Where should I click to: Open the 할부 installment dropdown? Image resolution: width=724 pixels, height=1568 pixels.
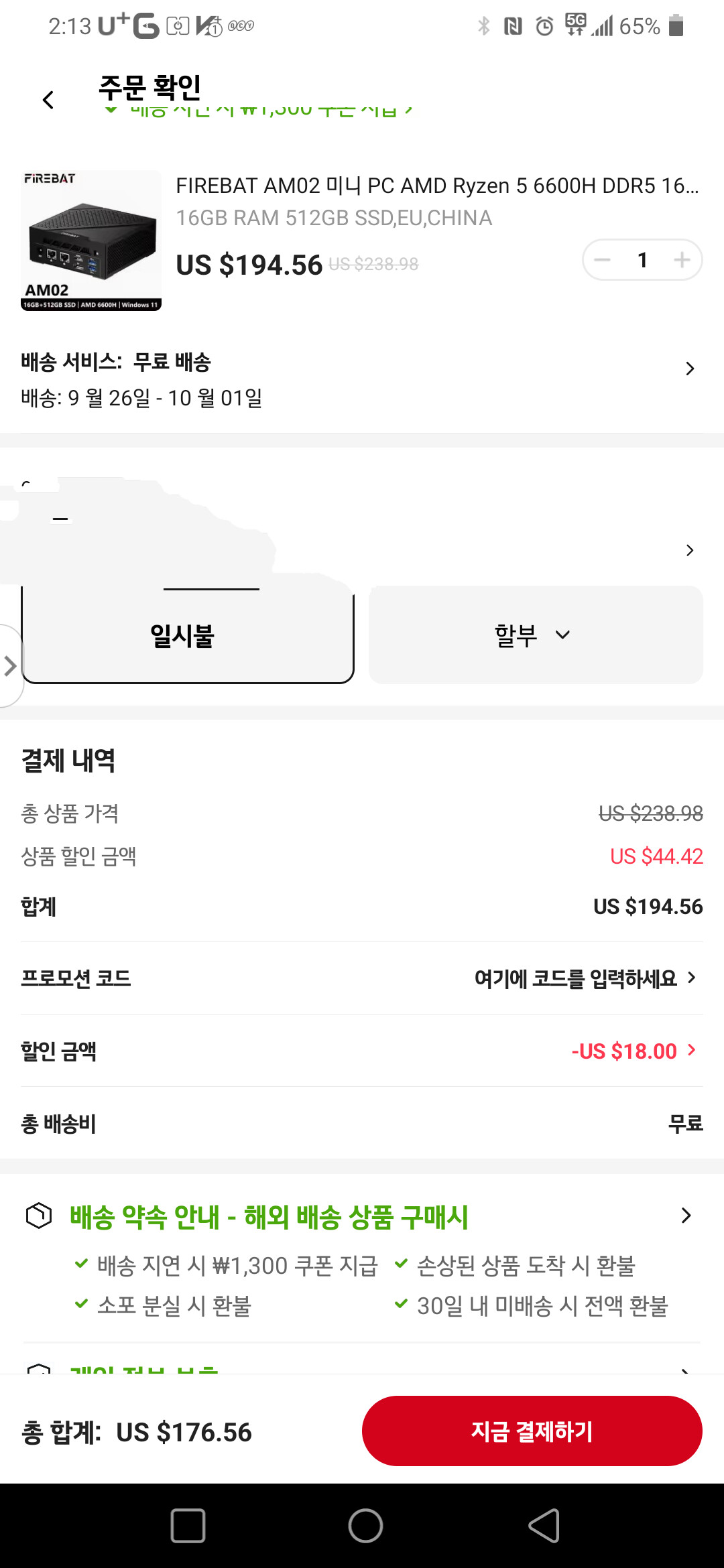535,635
